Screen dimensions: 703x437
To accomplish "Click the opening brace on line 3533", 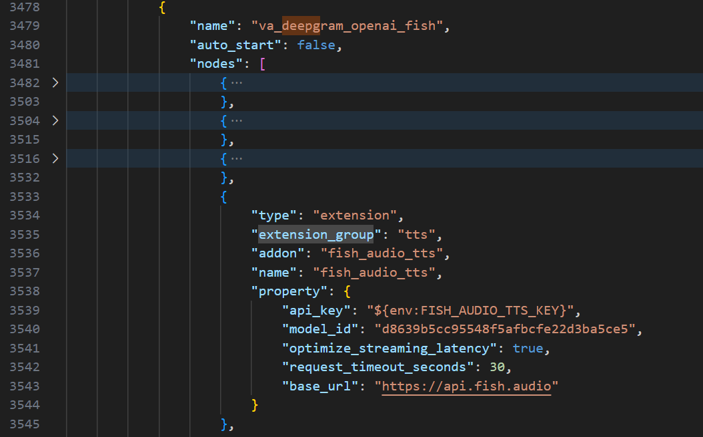I will point(224,197).
